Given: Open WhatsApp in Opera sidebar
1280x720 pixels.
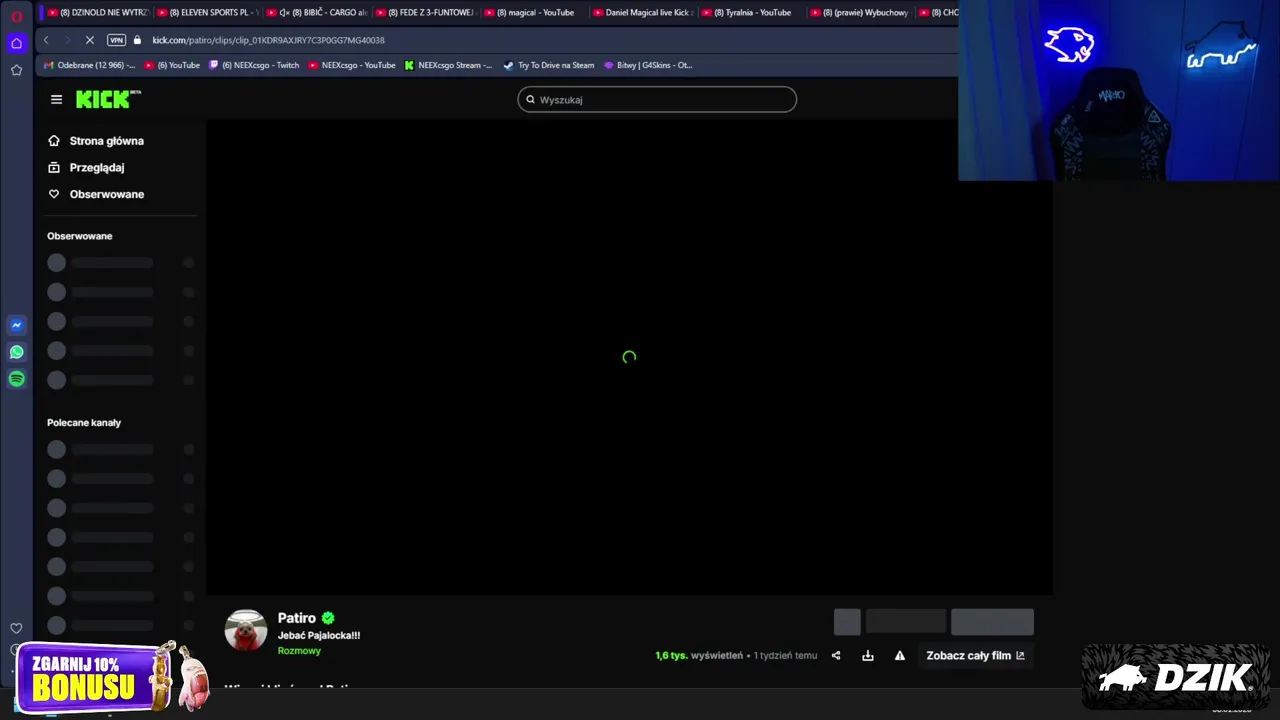Looking at the screenshot, I should [x=16, y=352].
